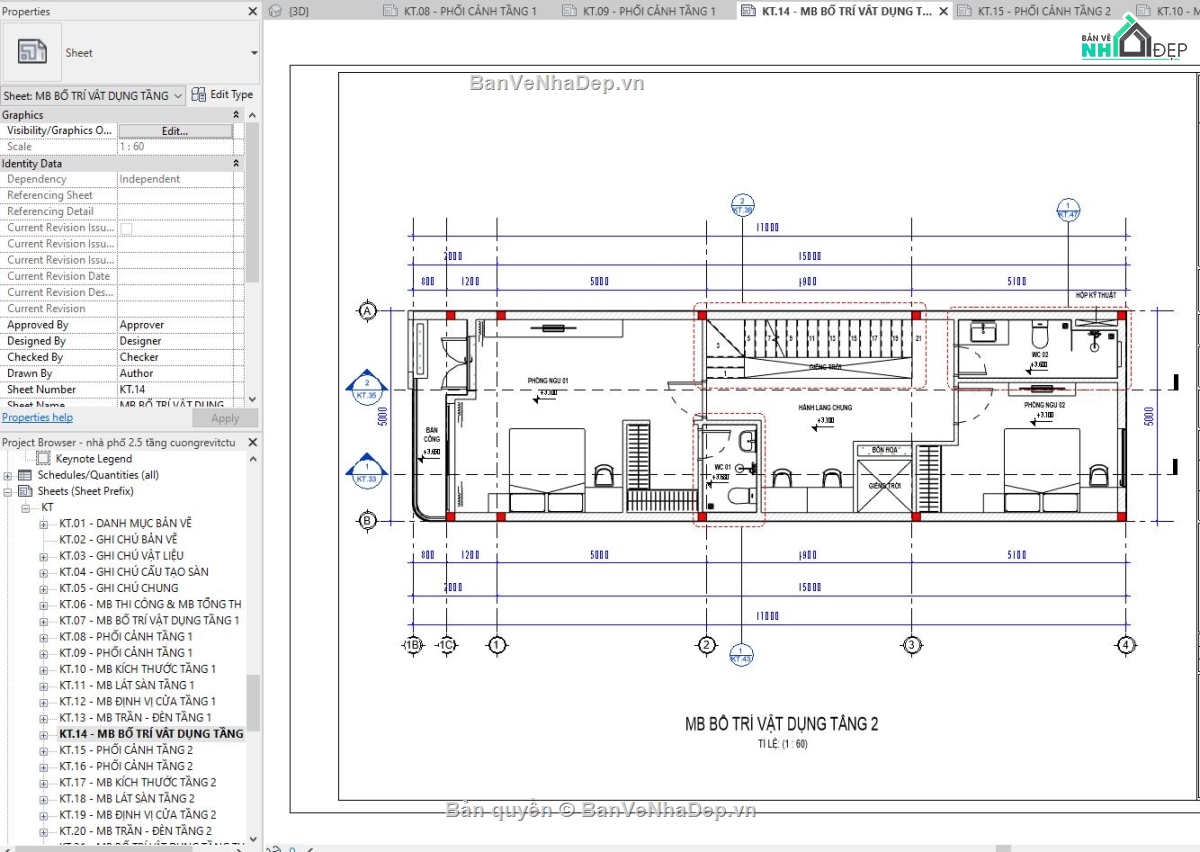Click the Schedules/Quantities table icon
This screenshot has width=1200, height=852.
[x=25, y=475]
